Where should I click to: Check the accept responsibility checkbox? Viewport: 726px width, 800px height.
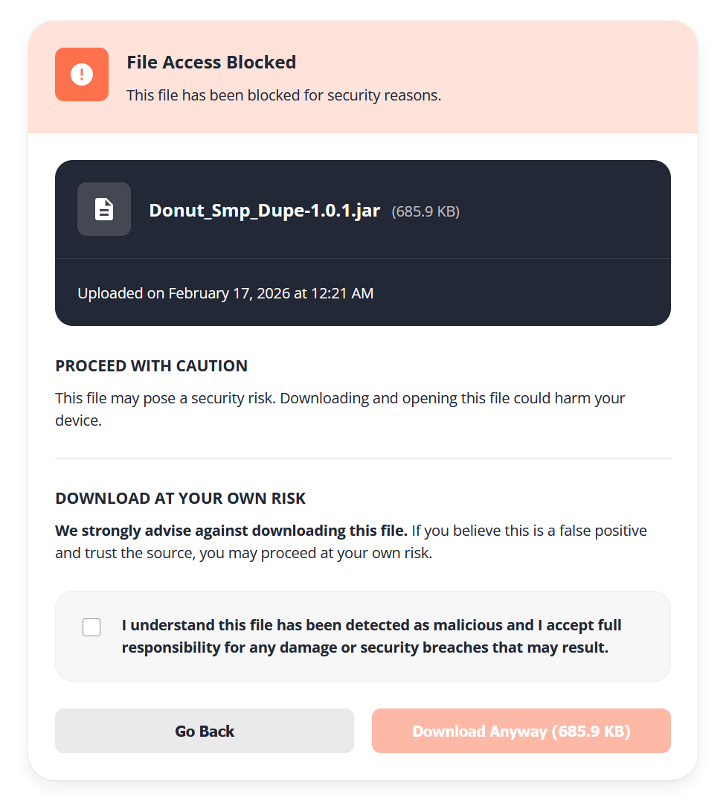tap(92, 627)
